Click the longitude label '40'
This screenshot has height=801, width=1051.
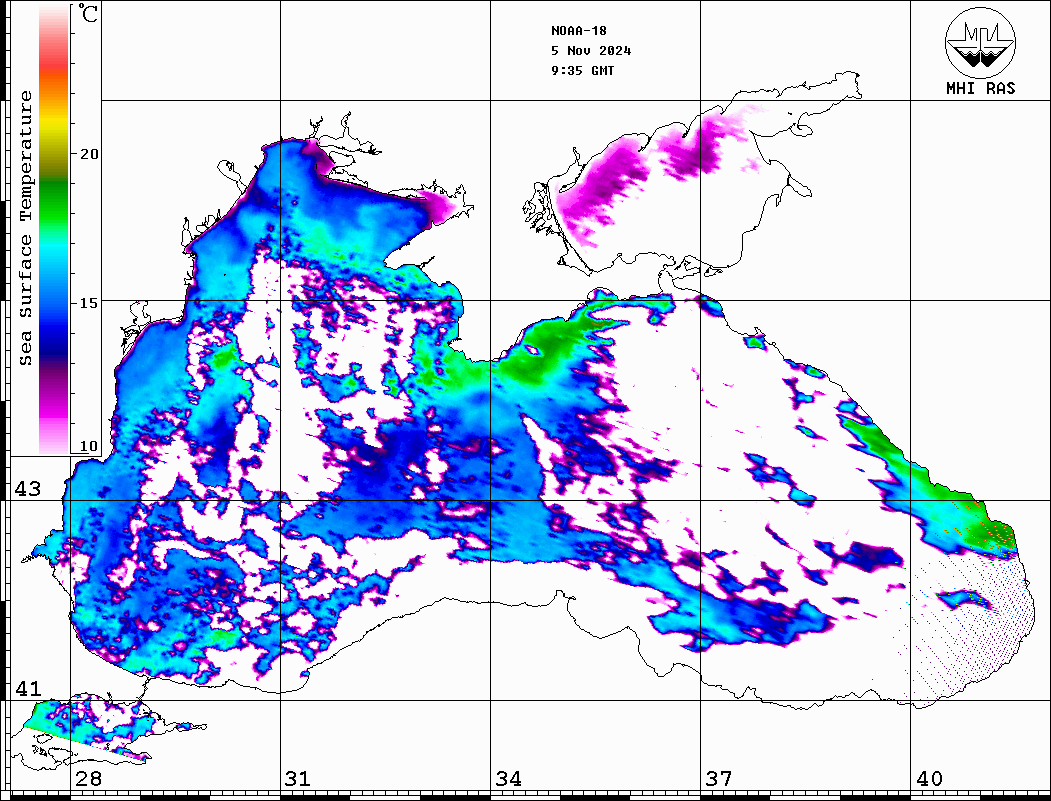click(929, 779)
